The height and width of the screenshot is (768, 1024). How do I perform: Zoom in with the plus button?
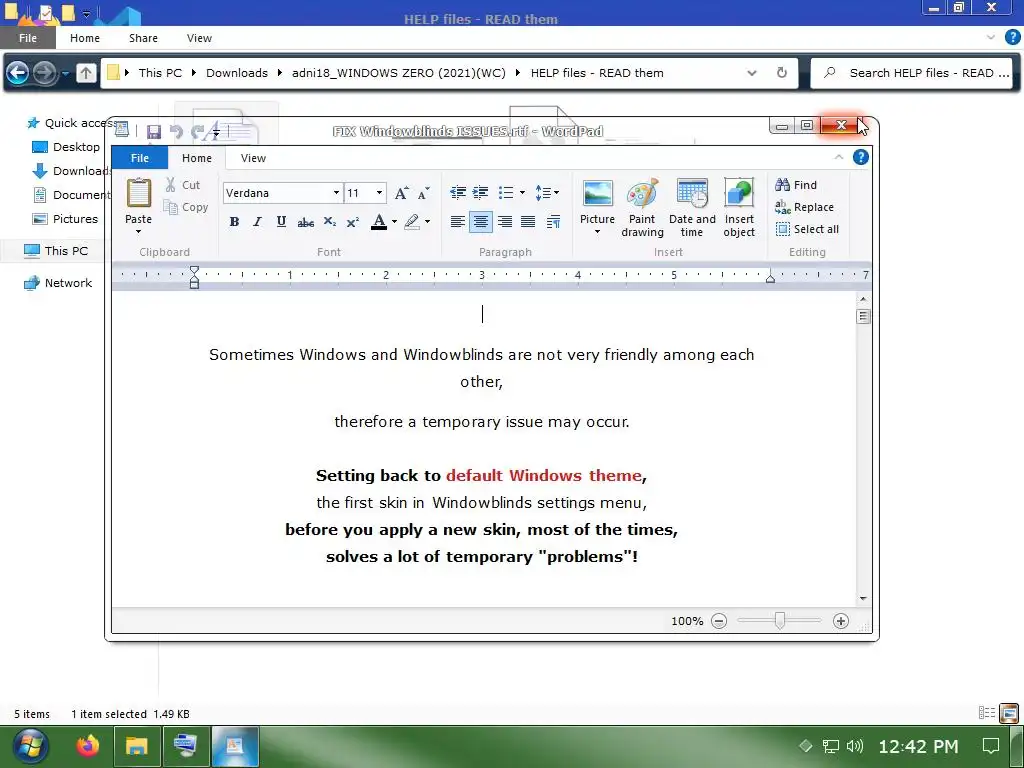pyautogui.click(x=840, y=621)
